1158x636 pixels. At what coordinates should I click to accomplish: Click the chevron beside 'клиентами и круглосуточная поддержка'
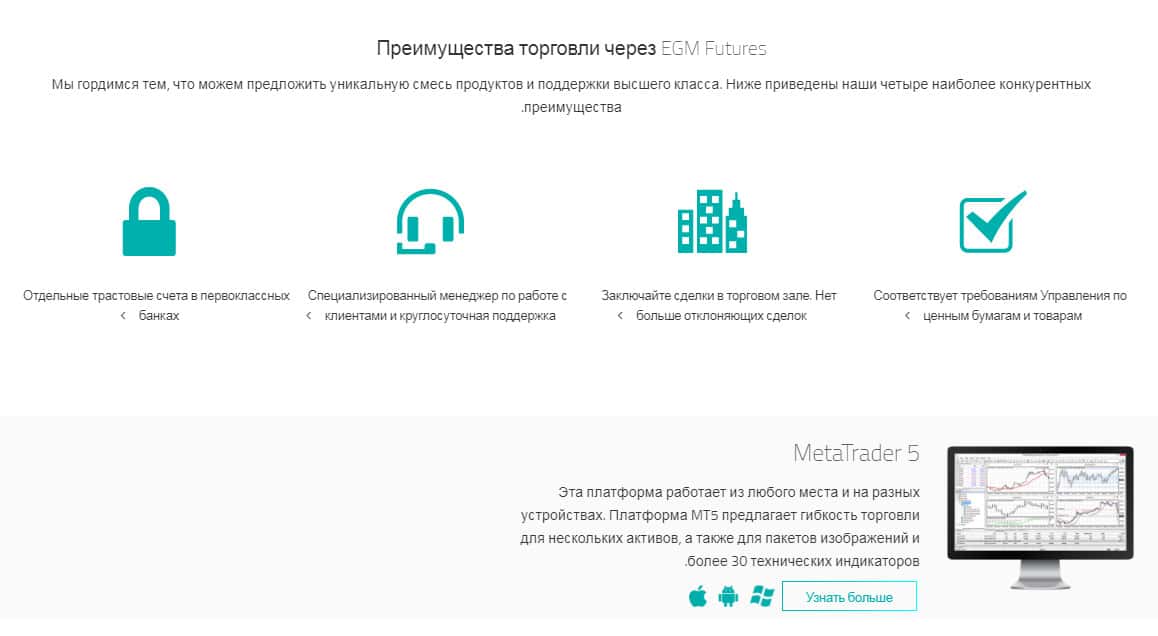point(309,316)
